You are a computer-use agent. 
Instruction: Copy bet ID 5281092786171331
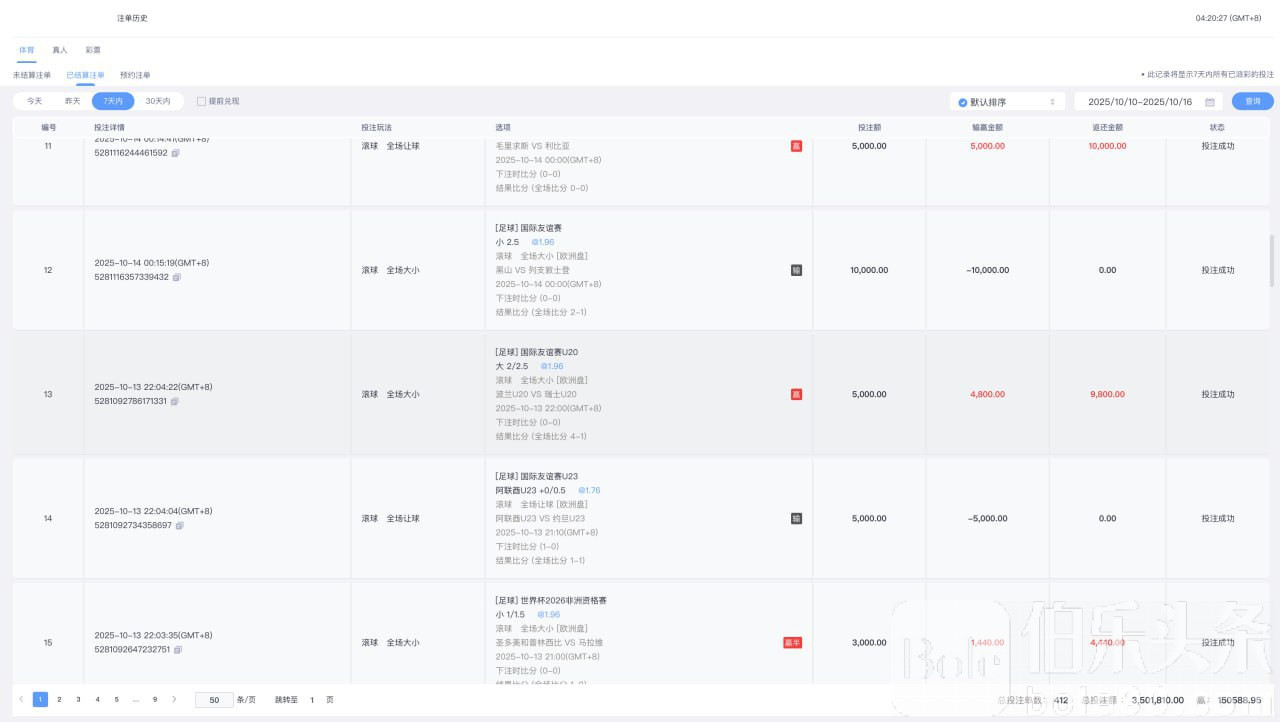[x=175, y=401]
